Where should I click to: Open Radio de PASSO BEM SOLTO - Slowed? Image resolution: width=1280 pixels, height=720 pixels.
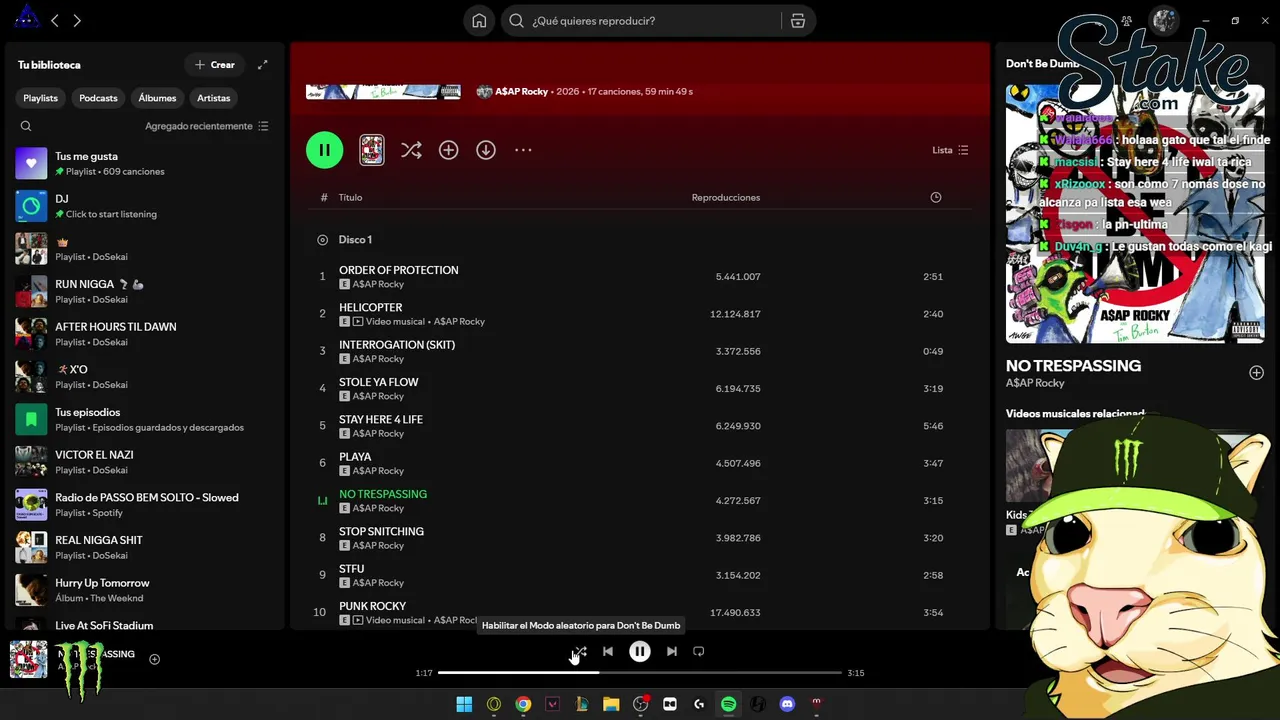pos(142,505)
